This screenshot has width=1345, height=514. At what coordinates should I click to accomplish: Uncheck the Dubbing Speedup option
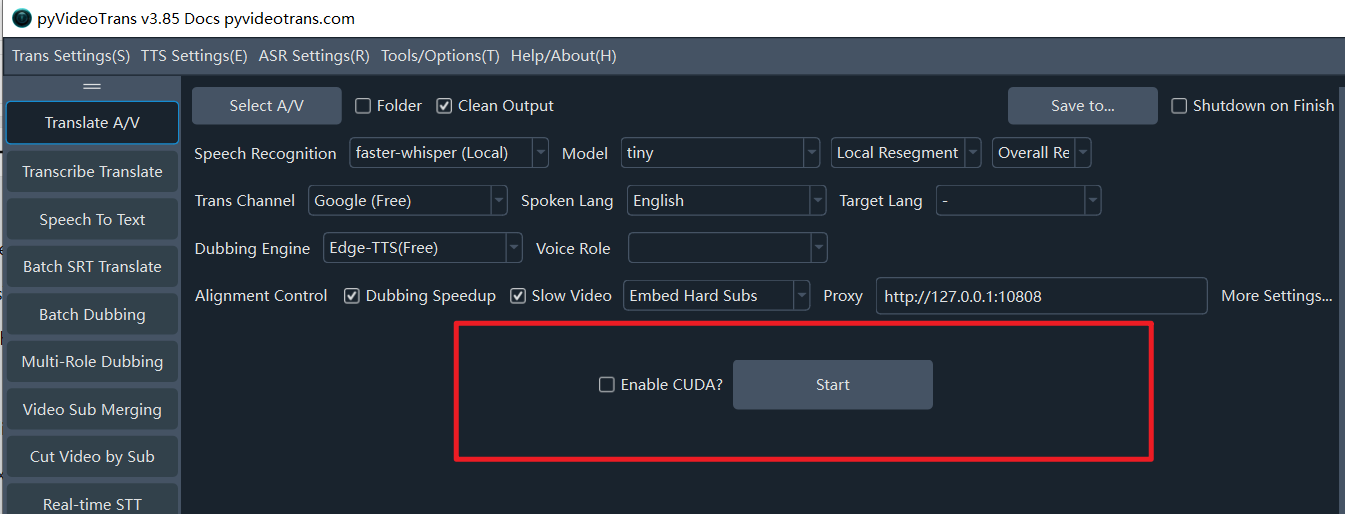(352, 296)
